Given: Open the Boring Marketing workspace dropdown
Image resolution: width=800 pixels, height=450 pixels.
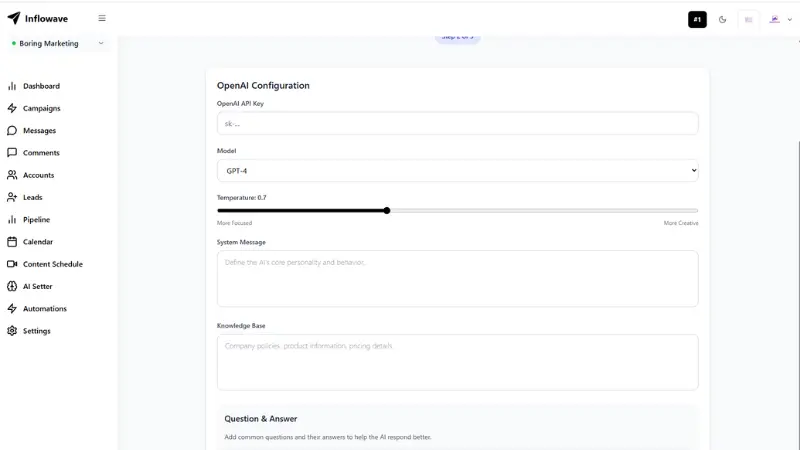Looking at the screenshot, I should [x=58, y=43].
